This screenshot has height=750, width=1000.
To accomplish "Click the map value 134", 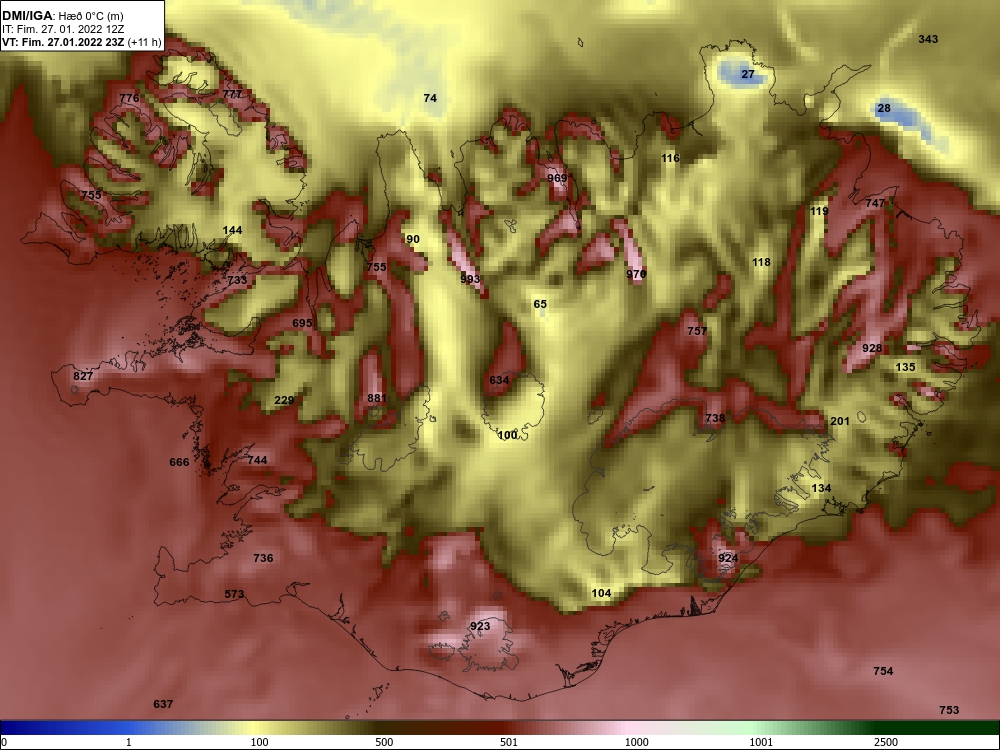I will pyautogui.click(x=821, y=489).
